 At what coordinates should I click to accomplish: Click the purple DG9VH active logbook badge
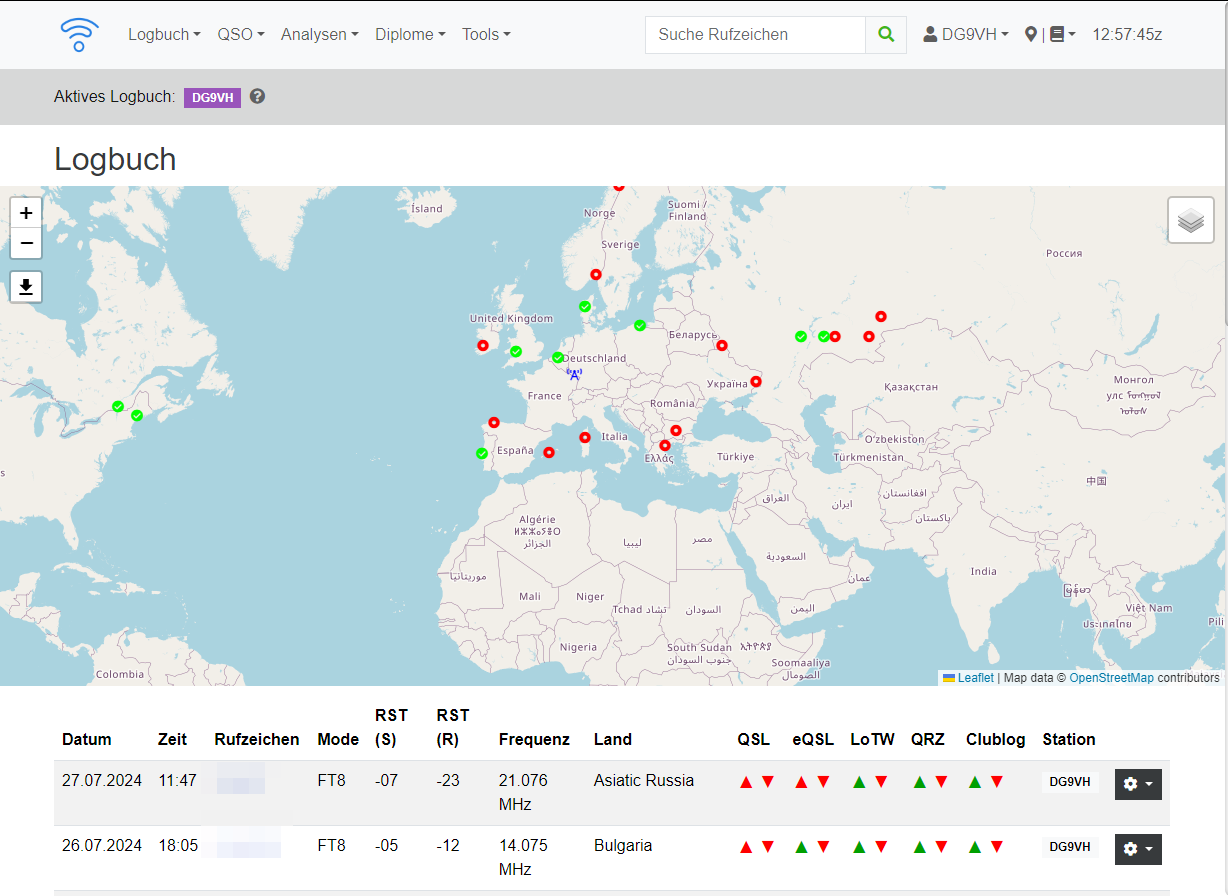click(x=212, y=97)
